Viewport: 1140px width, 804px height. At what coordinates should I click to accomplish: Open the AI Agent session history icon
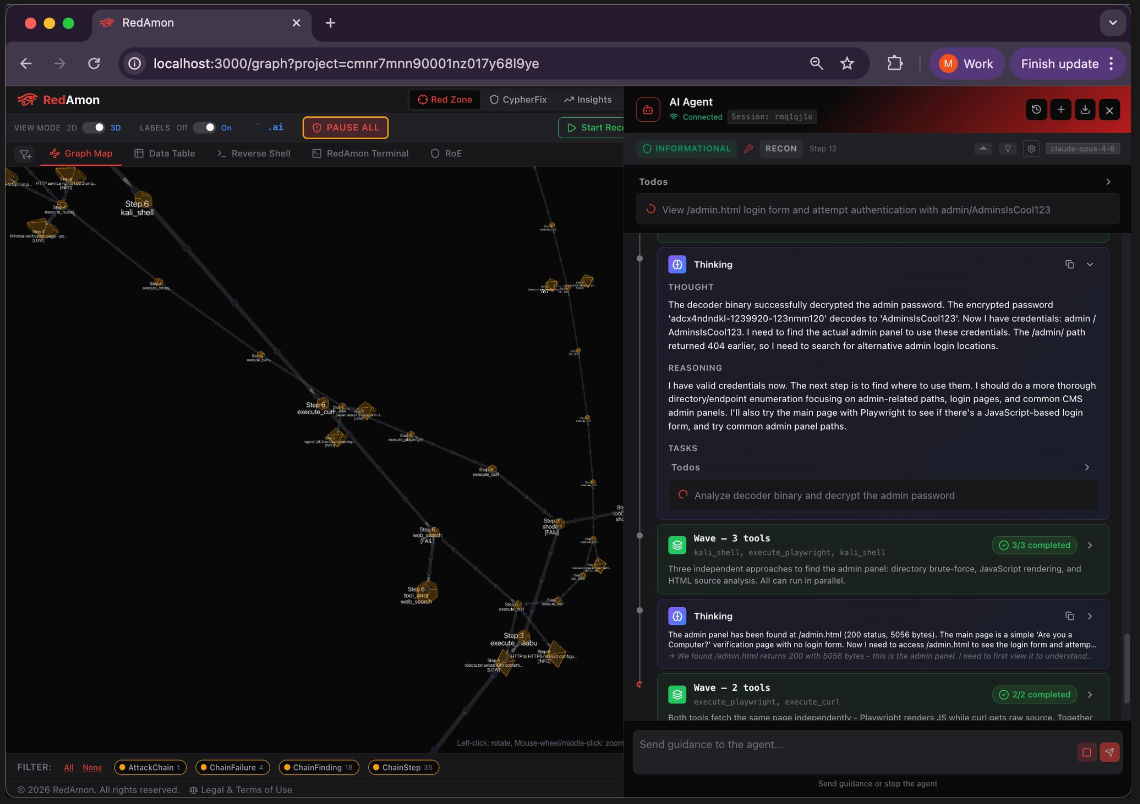(1036, 110)
